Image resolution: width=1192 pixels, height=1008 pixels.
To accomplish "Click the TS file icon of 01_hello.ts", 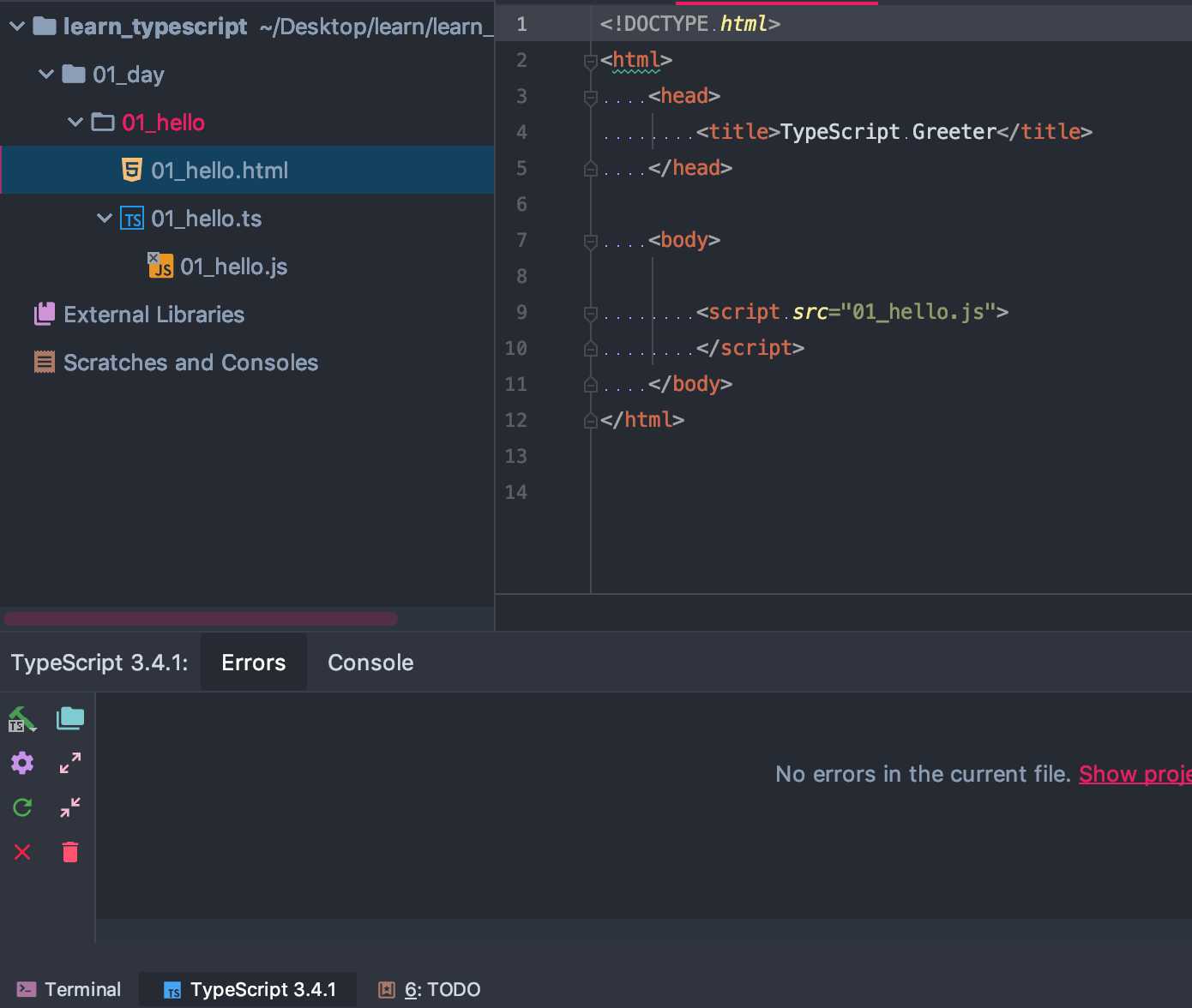I will pyautogui.click(x=132, y=219).
